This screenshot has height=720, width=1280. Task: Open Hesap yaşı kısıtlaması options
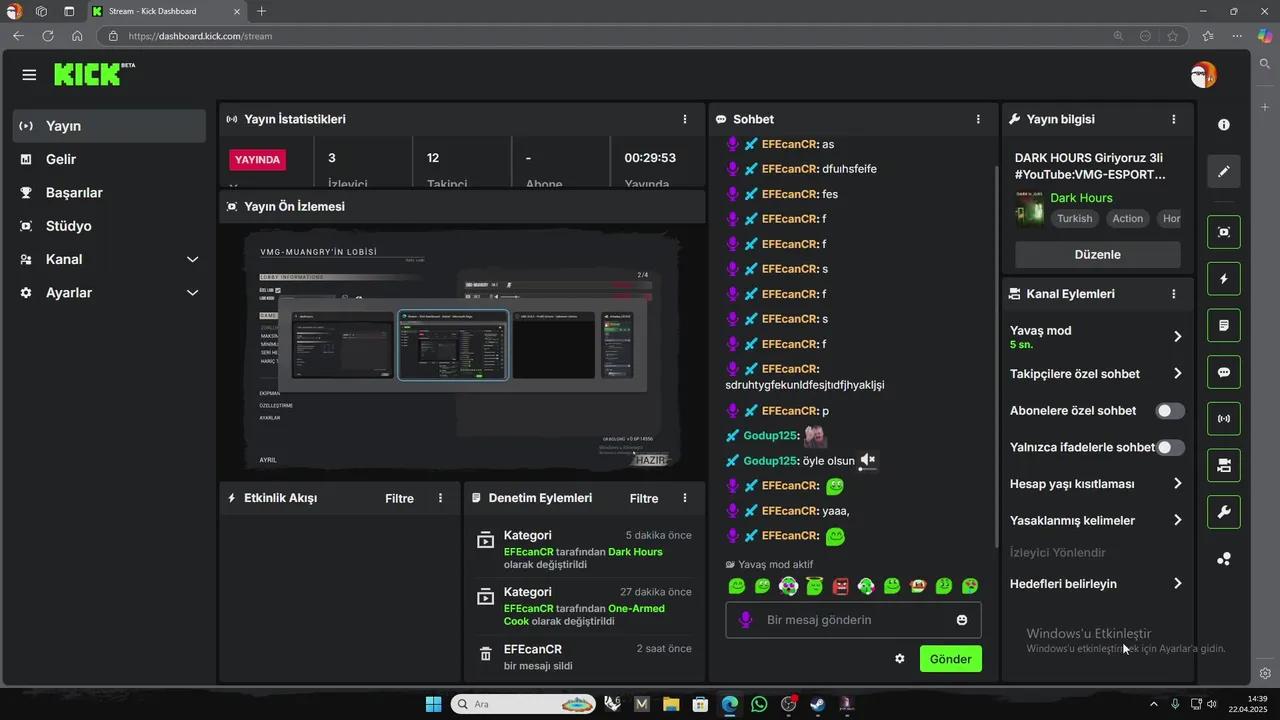click(x=1097, y=484)
